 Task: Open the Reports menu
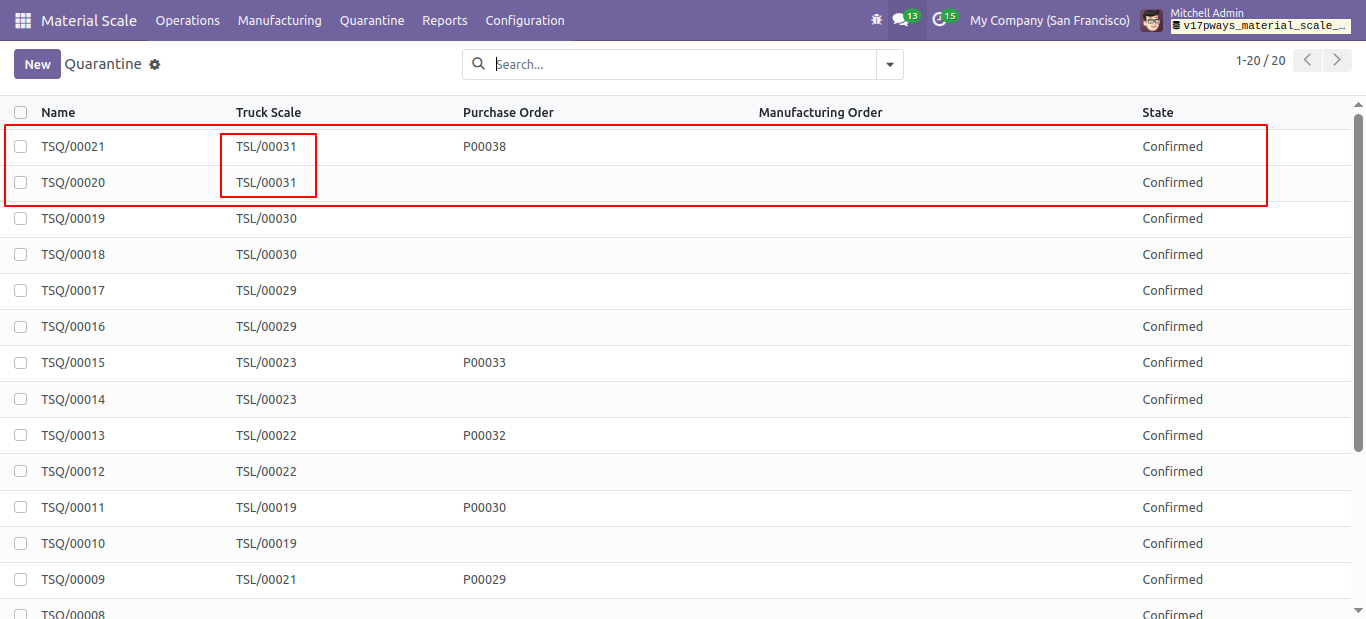click(445, 20)
